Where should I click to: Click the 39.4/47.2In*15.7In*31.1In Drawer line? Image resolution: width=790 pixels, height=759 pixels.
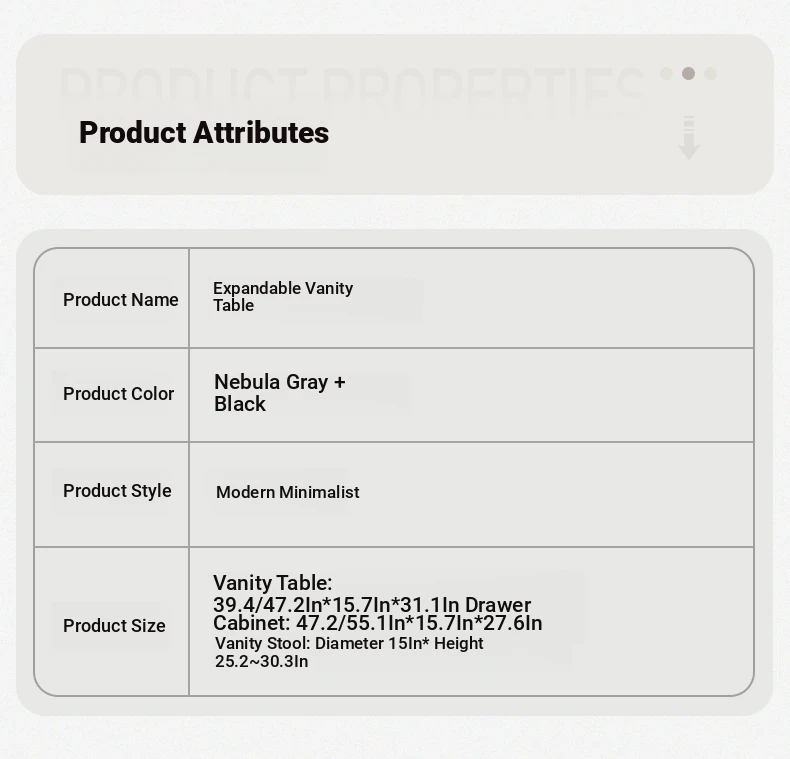point(372,605)
